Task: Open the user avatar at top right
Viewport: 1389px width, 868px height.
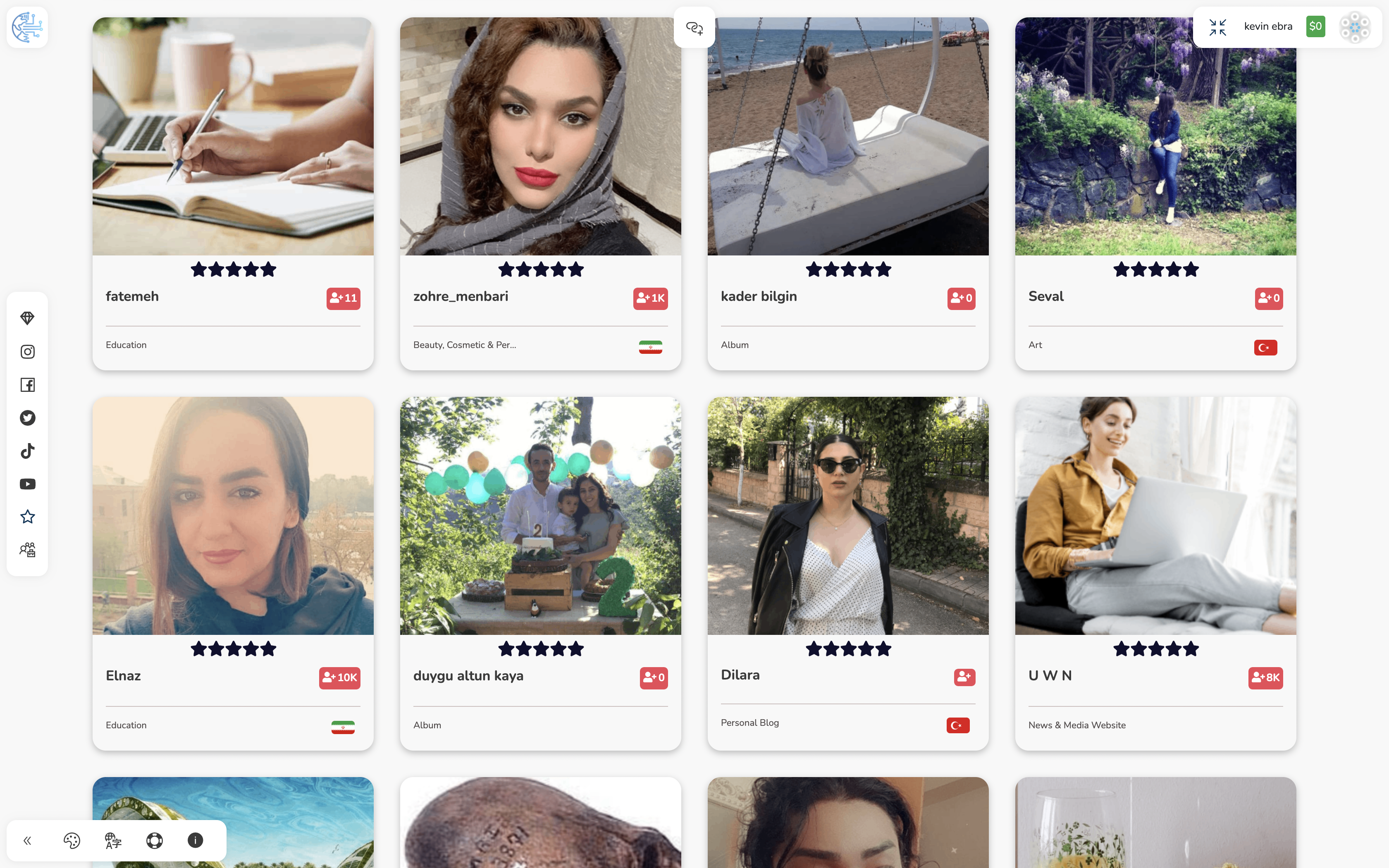Action: pyautogui.click(x=1355, y=27)
